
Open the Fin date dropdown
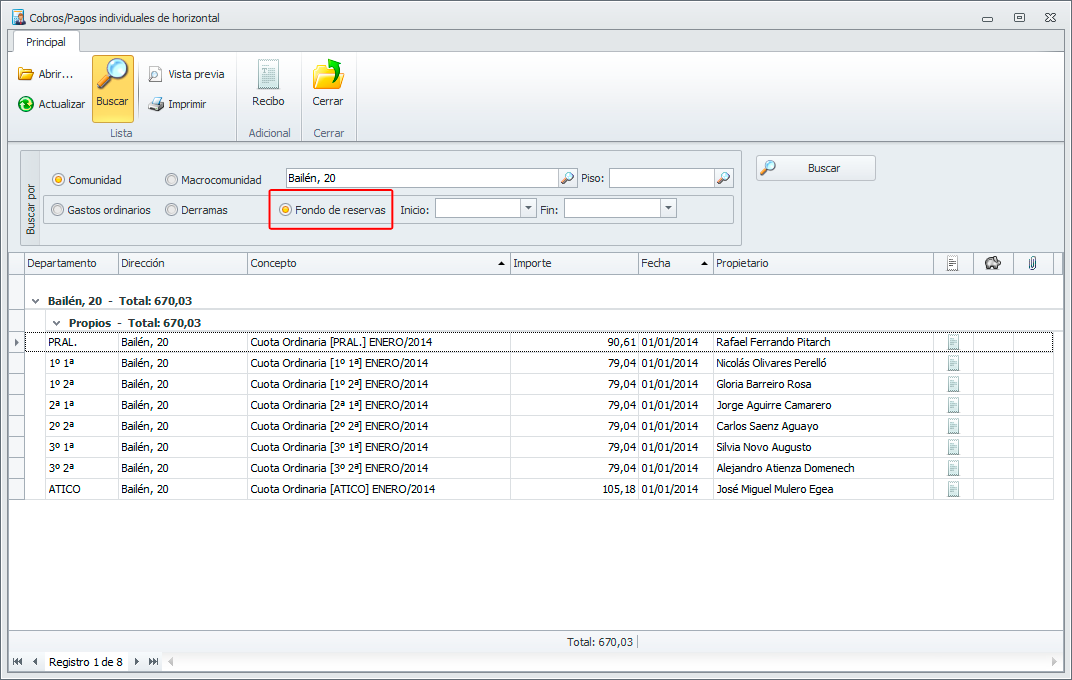point(668,208)
